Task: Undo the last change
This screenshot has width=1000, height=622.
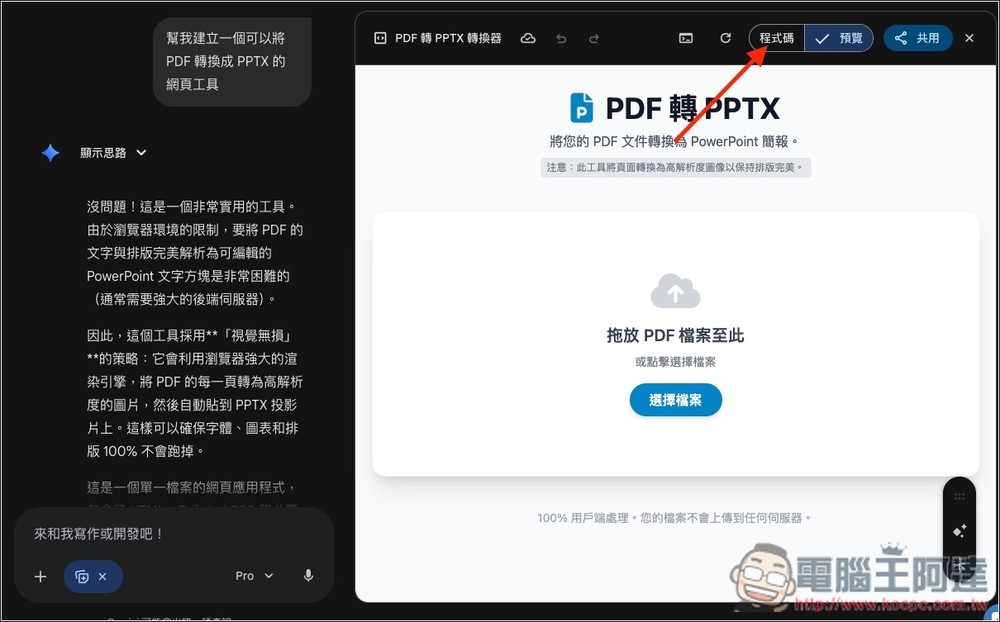Action: click(x=561, y=38)
